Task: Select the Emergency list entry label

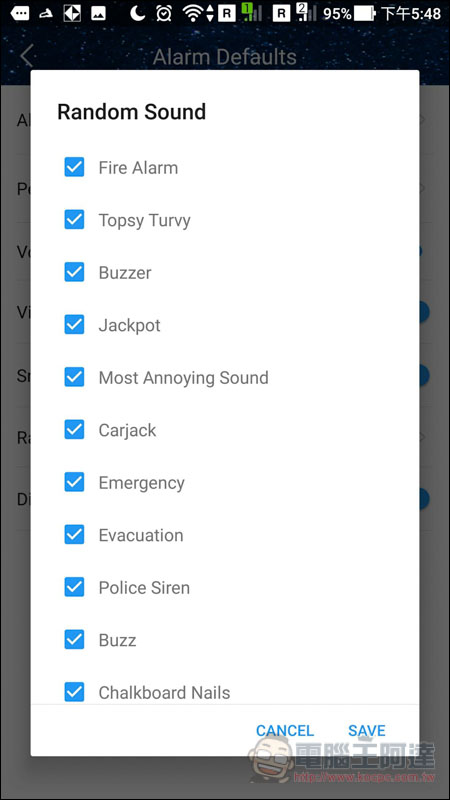Action: click(x=141, y=483)
